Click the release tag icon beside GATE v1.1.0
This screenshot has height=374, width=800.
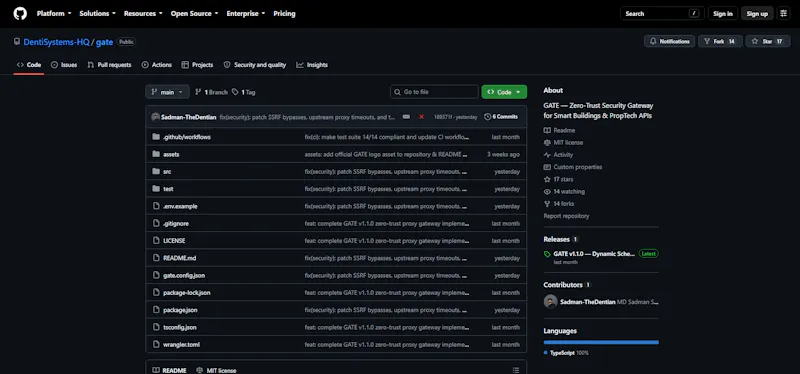[547, 254]
